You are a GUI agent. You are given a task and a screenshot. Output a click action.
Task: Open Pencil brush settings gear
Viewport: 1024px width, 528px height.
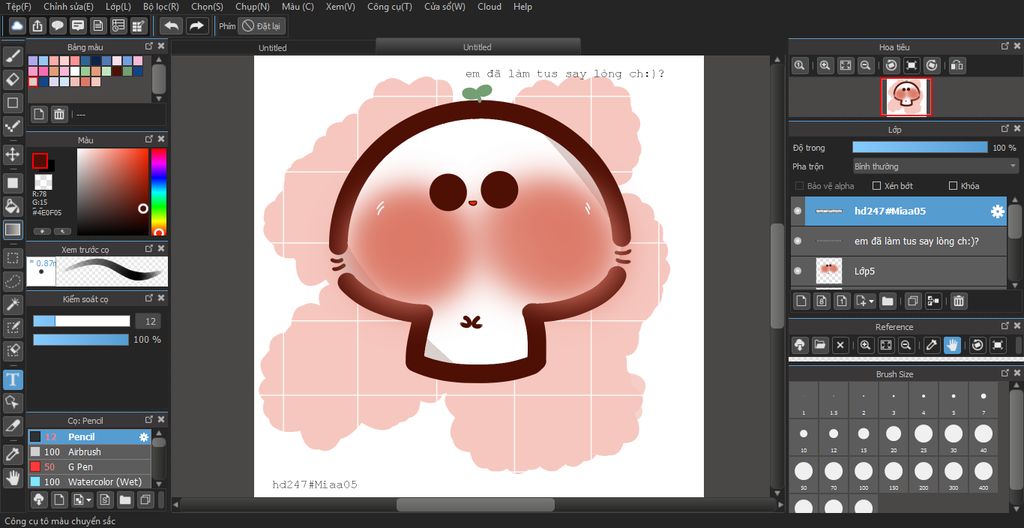(144, 437)
